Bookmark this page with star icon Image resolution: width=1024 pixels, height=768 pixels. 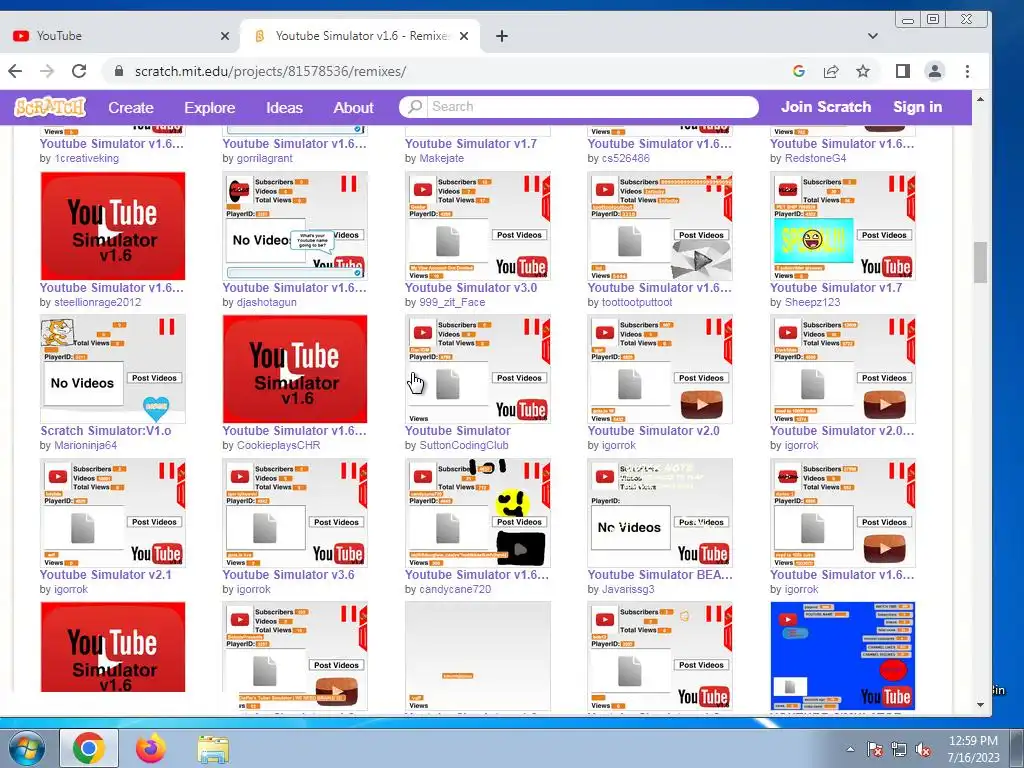tap(863, 71)
